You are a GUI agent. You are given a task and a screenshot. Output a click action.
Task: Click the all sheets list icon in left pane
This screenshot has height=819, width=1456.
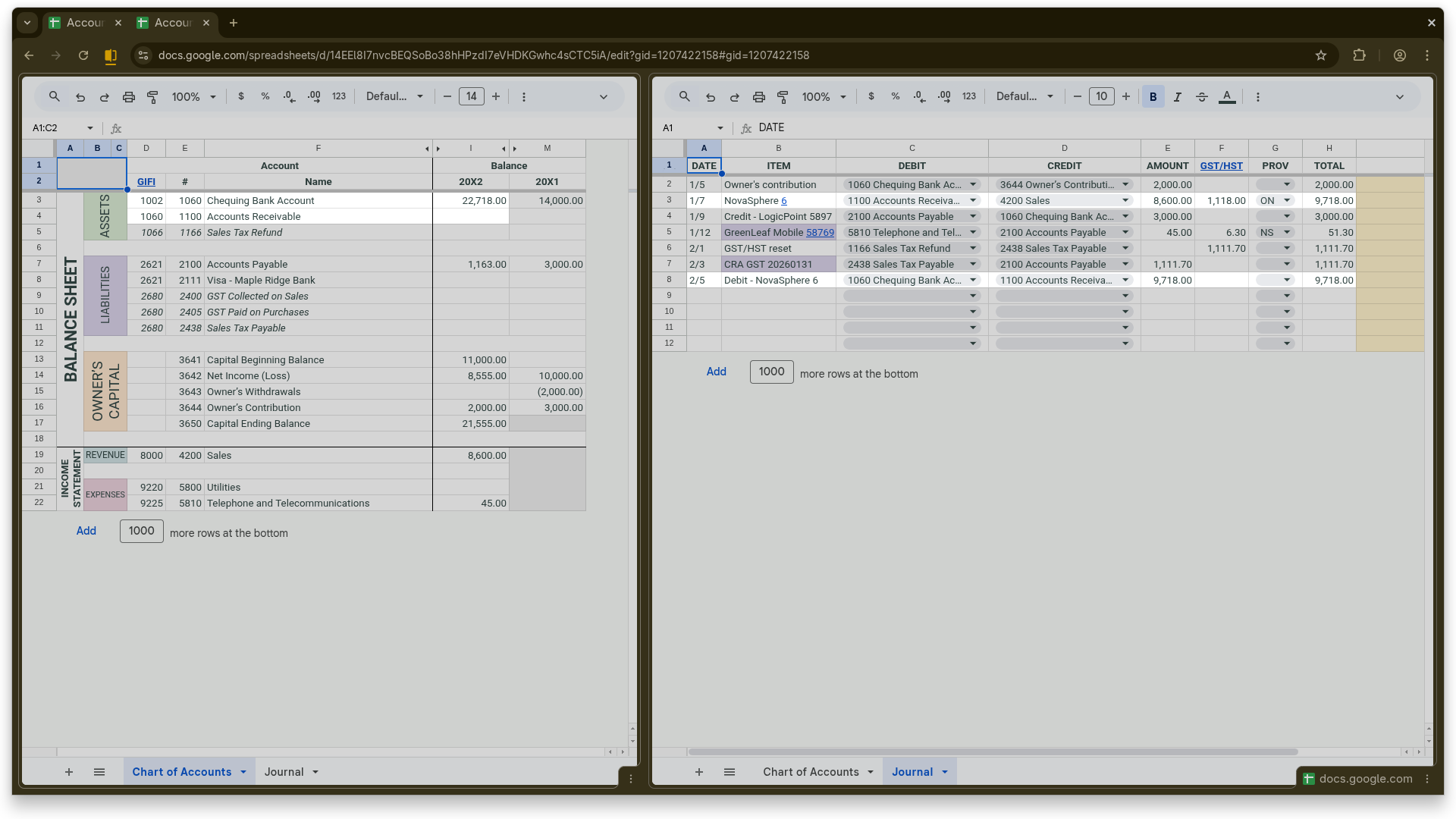[x=99, y=772]
